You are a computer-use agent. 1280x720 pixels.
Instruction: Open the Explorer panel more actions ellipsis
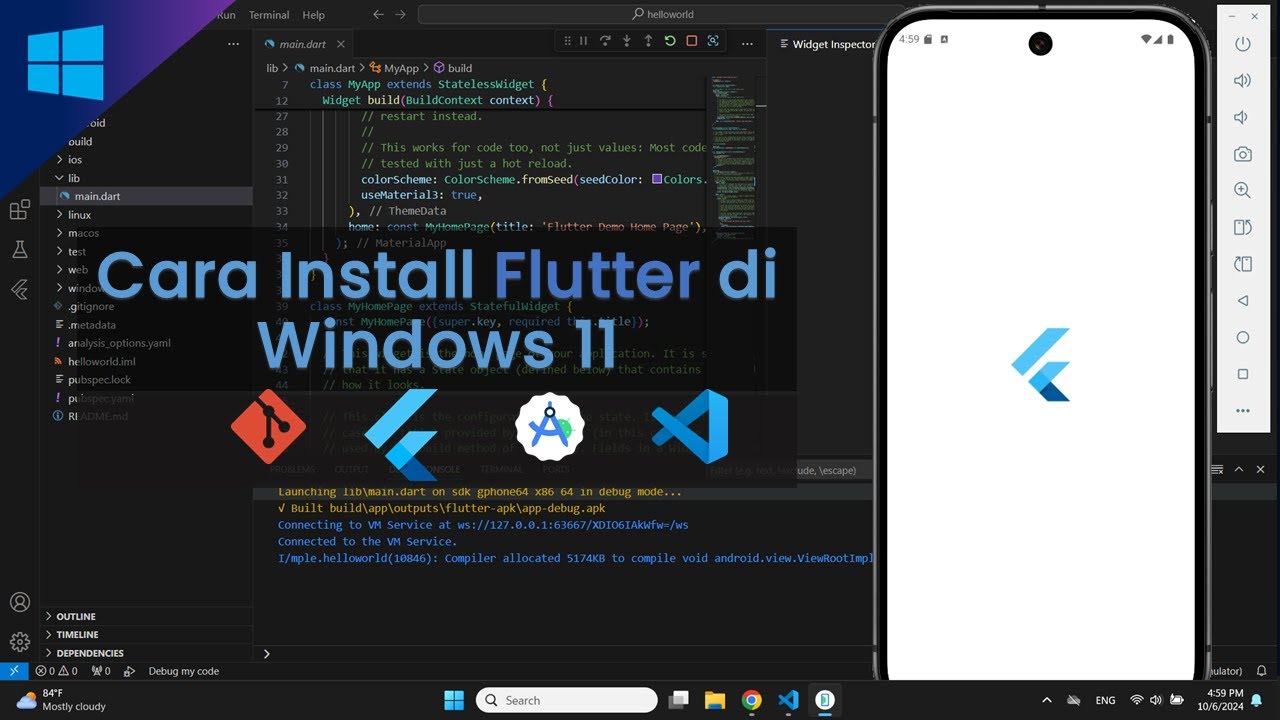click(233, 44)
